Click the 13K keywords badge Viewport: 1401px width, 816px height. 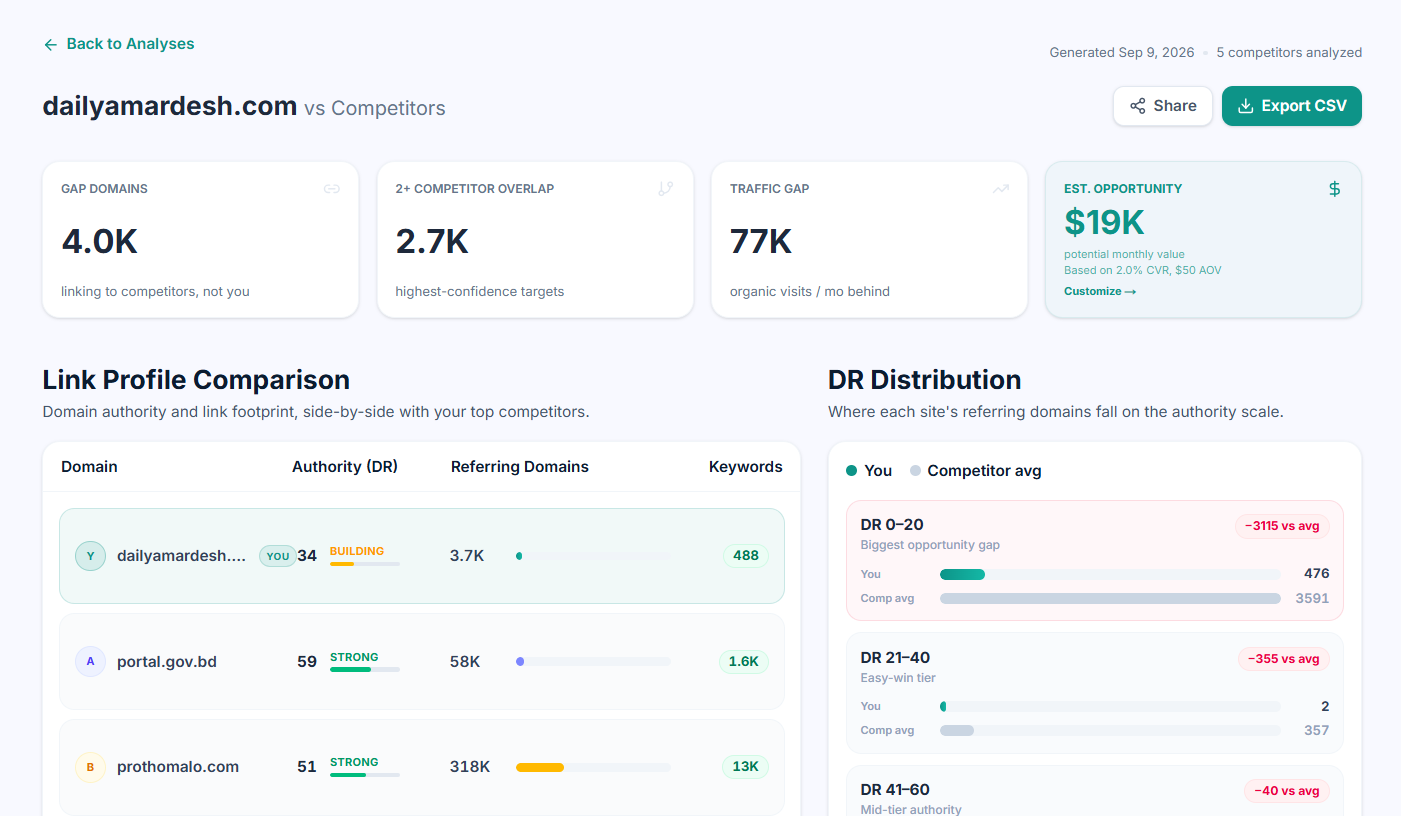tap(746, 767)
